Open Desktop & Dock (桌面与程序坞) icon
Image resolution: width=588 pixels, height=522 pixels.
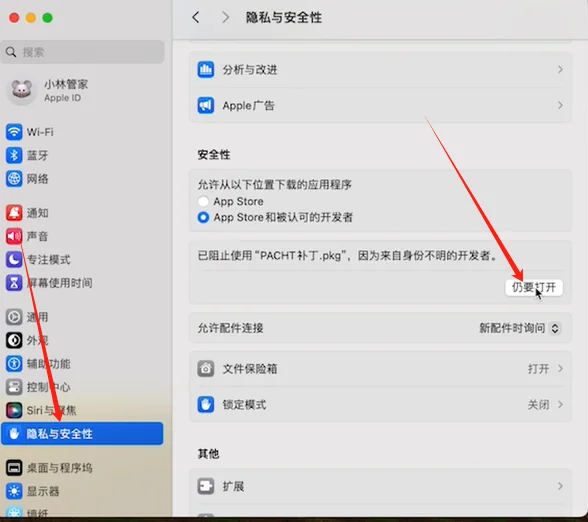(14, 468)
